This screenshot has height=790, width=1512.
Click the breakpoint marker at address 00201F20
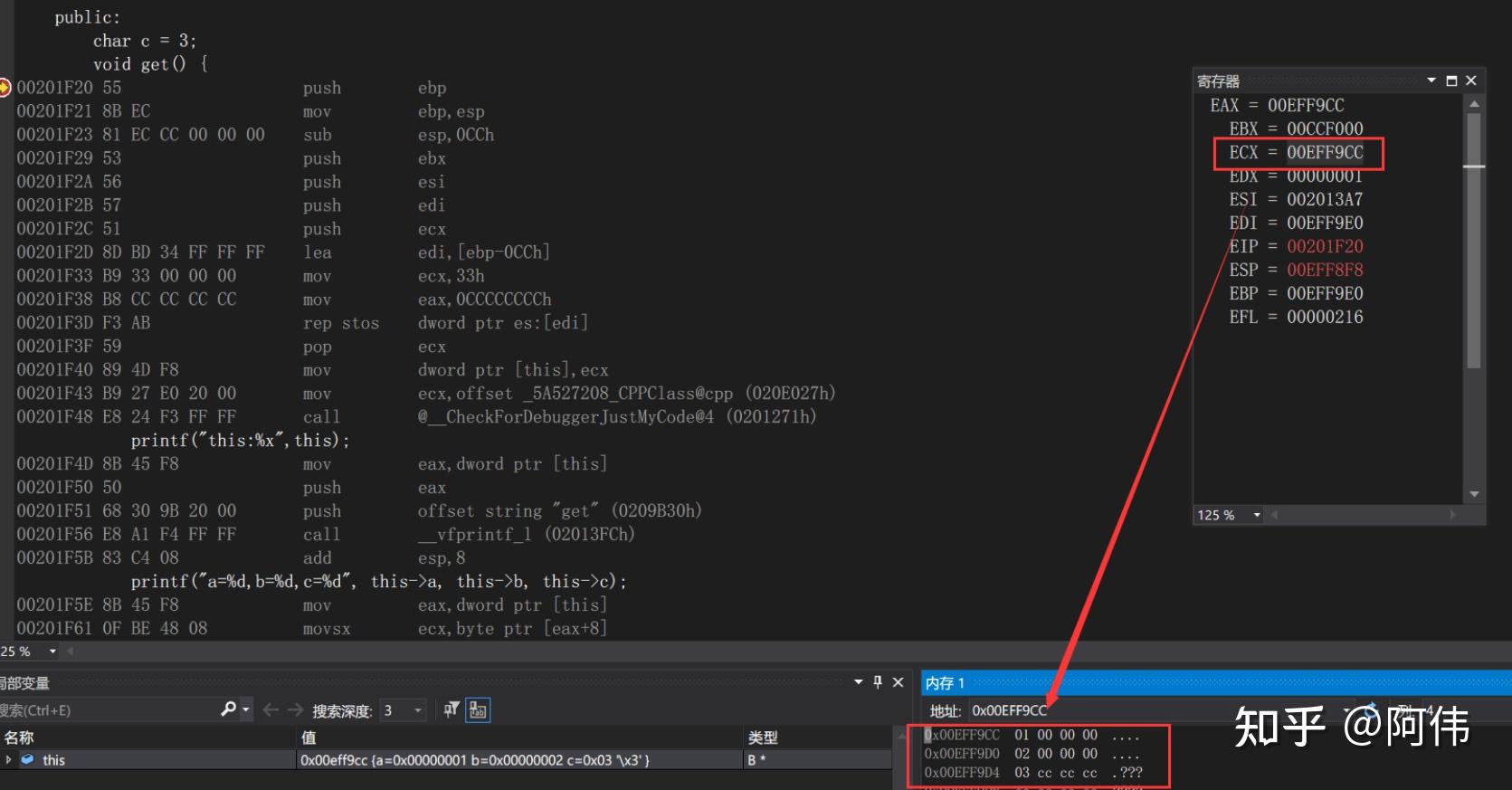[5, 88]
